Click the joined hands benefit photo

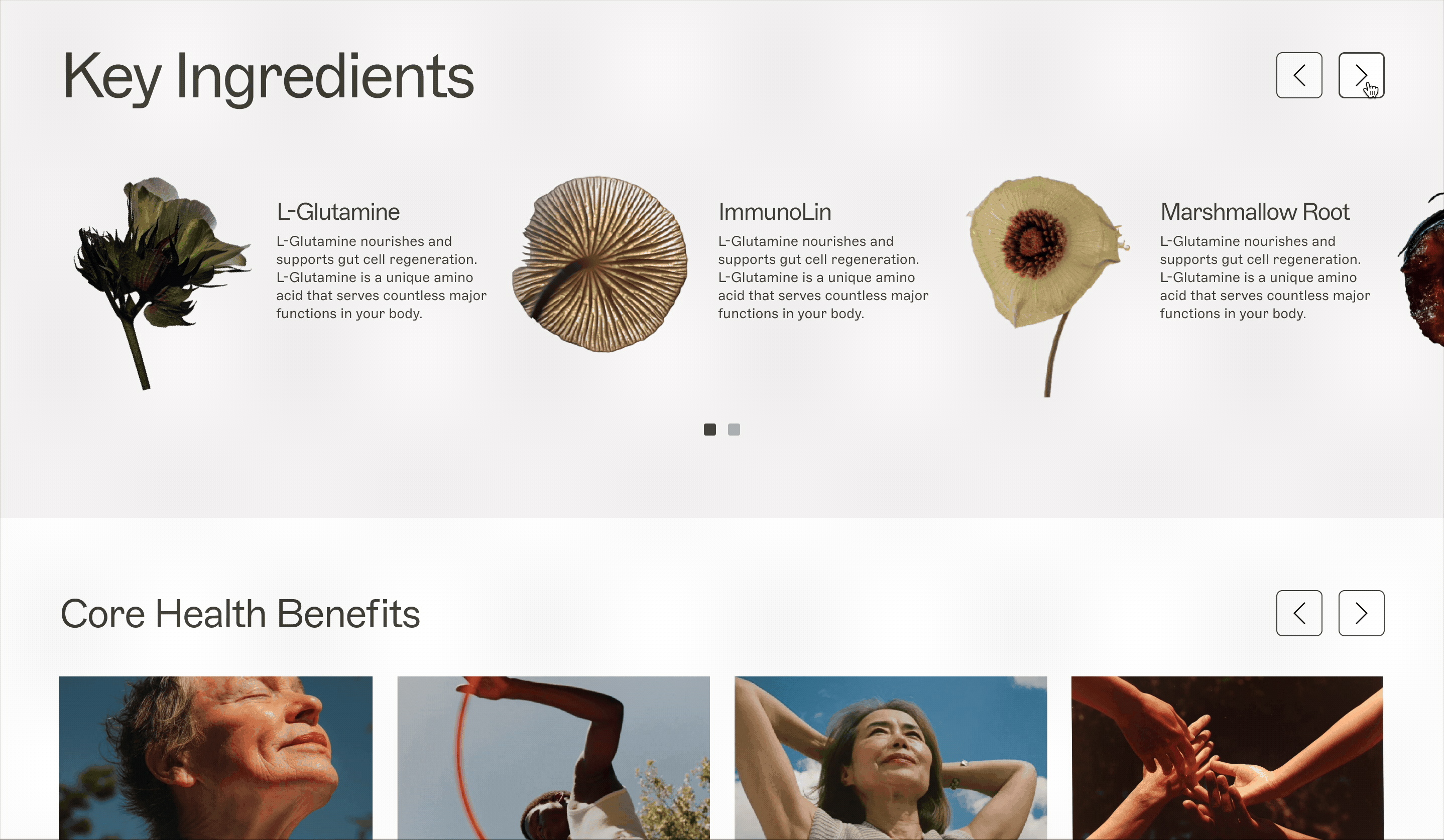tap(1227, 758)
